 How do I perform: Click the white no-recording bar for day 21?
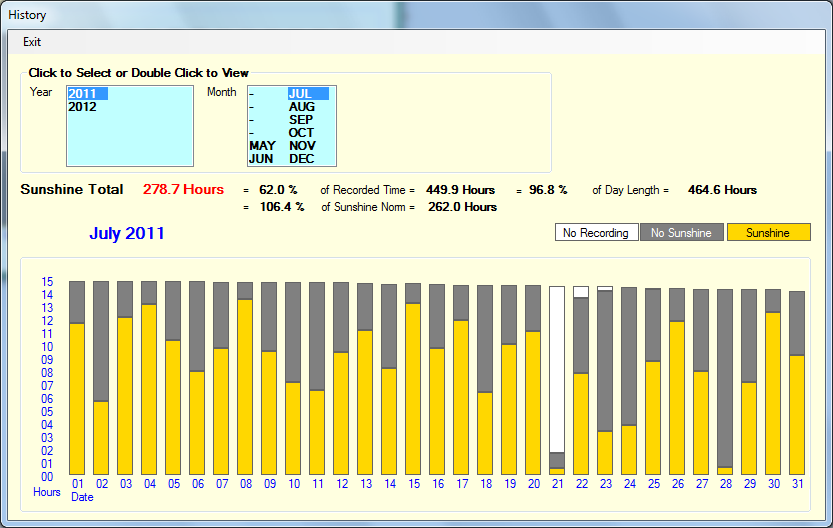(557, 368)
